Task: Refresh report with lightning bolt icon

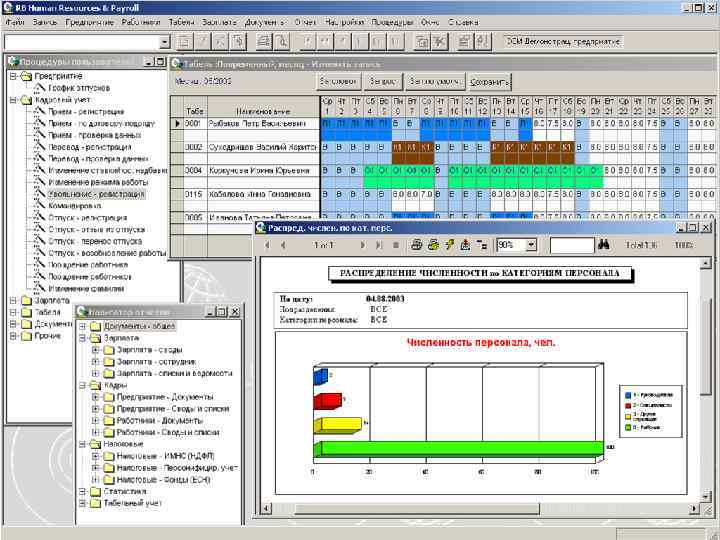Action: pyautogui.click(x=450, y=245)
